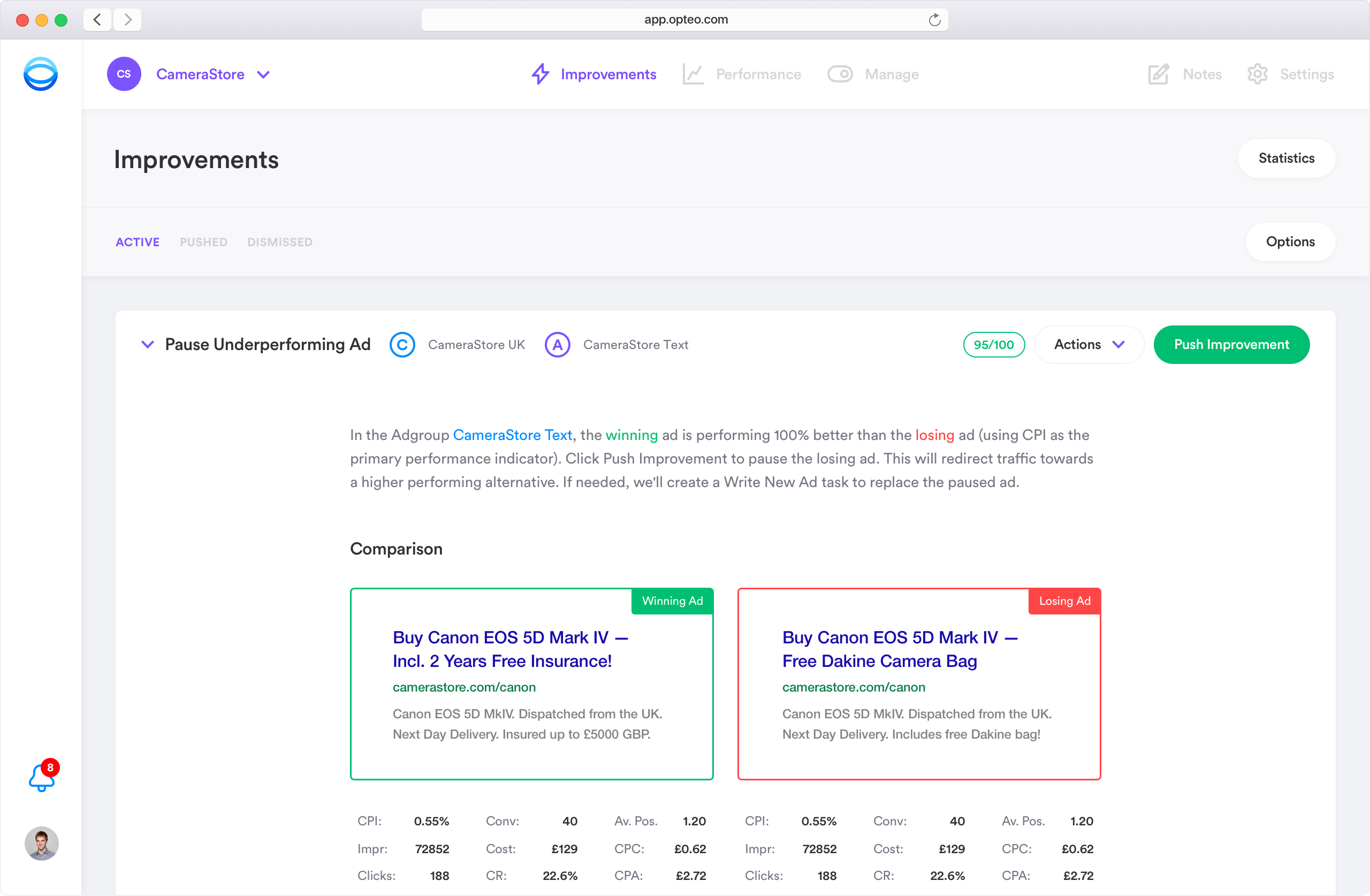This screenshot has width=1370, height=896.
Task: Click the Statistics button
Action: 1287,158
